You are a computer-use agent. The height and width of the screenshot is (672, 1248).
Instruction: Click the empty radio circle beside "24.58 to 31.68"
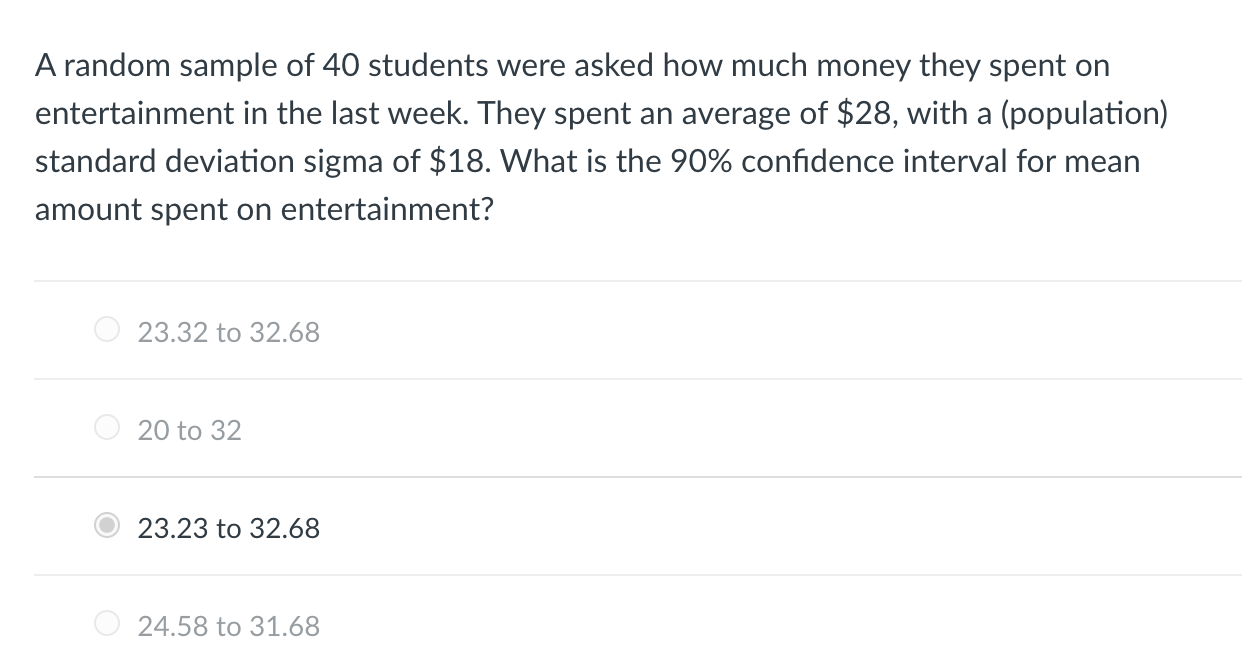106,623
